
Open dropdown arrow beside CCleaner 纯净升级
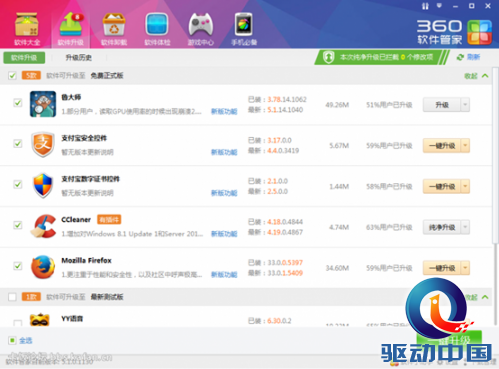pyautogui.click(x=465, y=227)
